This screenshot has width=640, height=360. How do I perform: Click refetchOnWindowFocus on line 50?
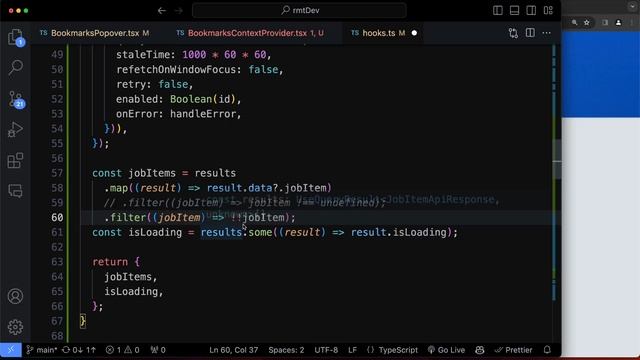pos(176,69)
